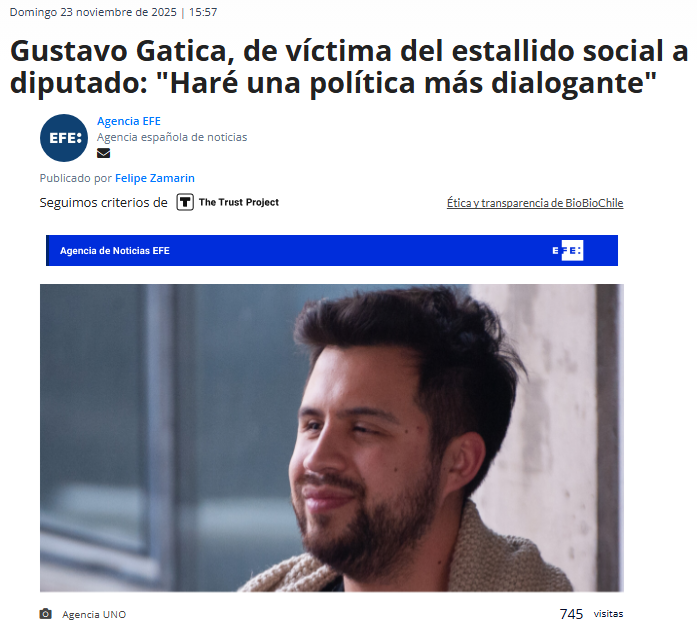Click The Trust Project T logo icon
This screenshot has height=634, width=697.
[185, 202]
